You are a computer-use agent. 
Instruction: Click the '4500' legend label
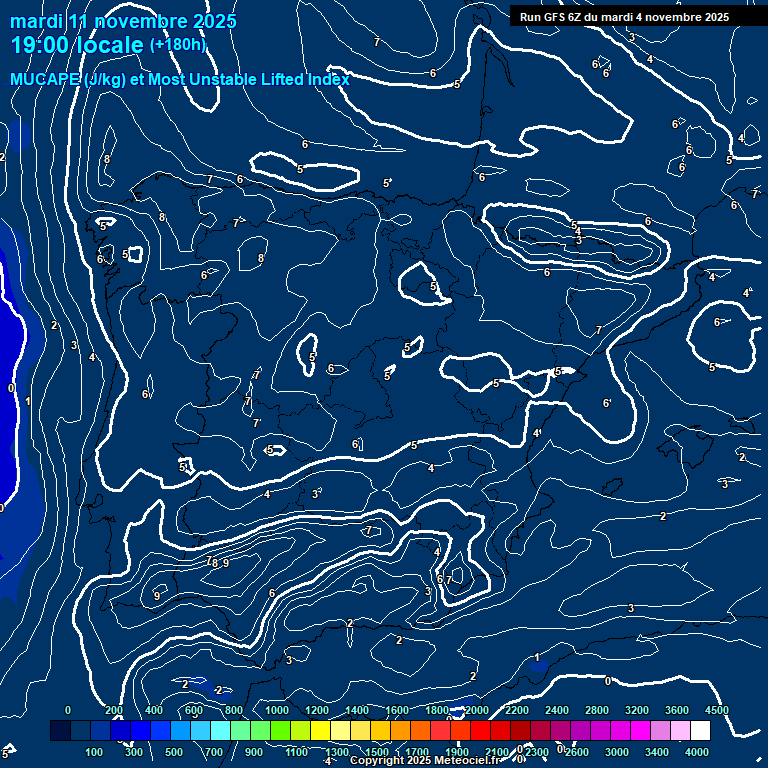(x=717, y=710)
